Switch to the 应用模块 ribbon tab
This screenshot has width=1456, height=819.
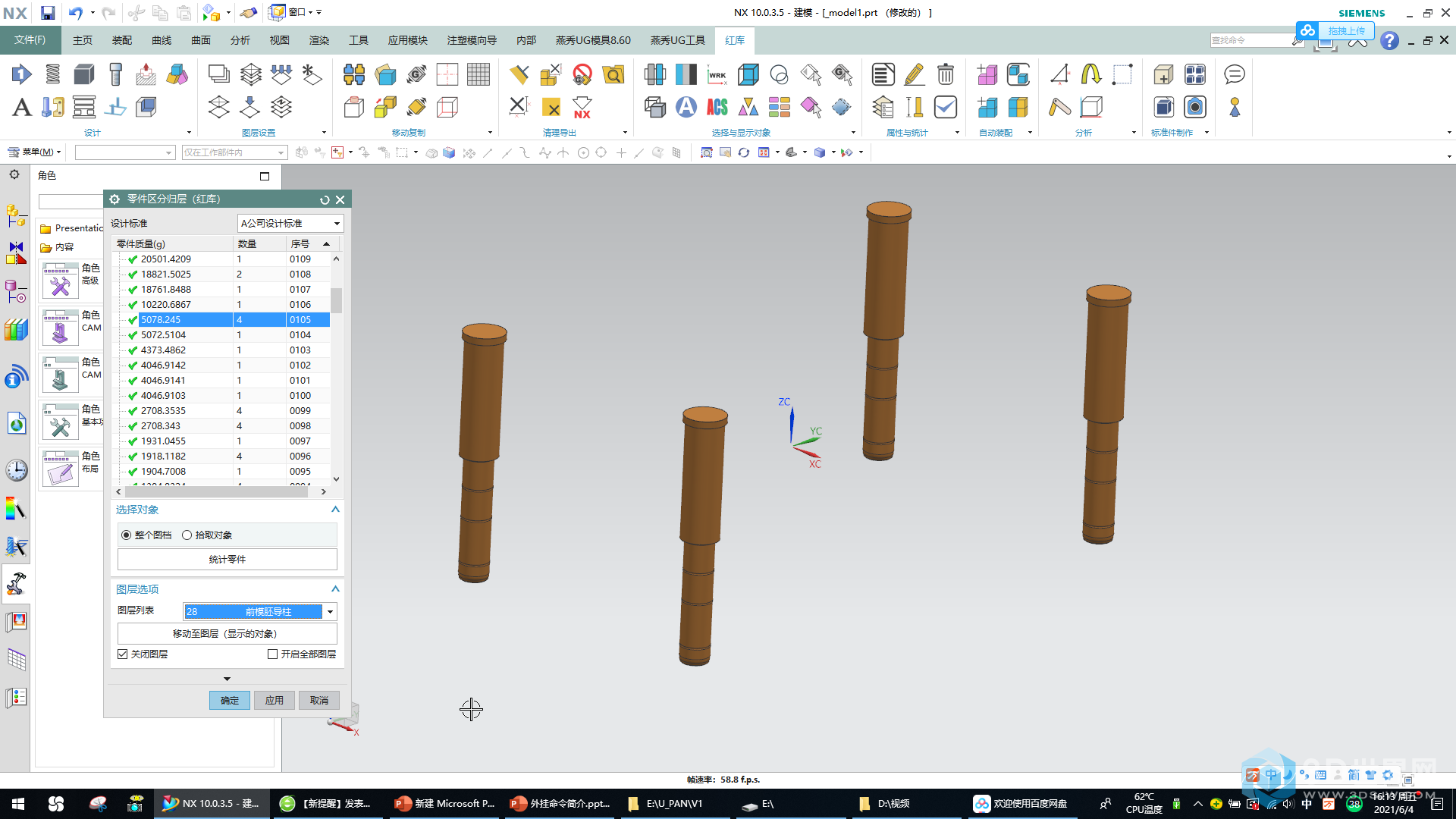[x=407, y=40]
